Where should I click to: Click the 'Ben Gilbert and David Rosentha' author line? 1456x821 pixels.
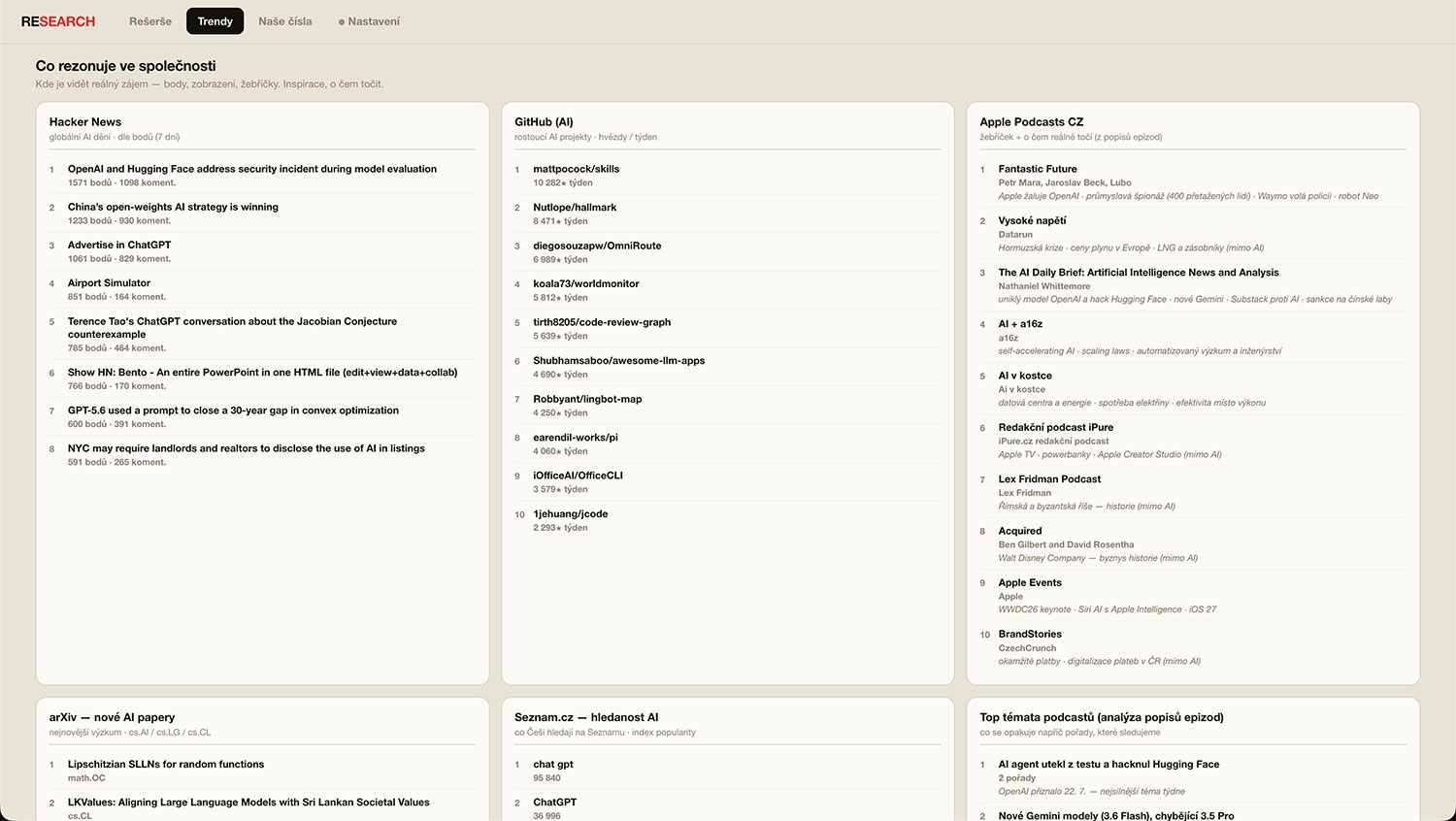click(1066, 544)
